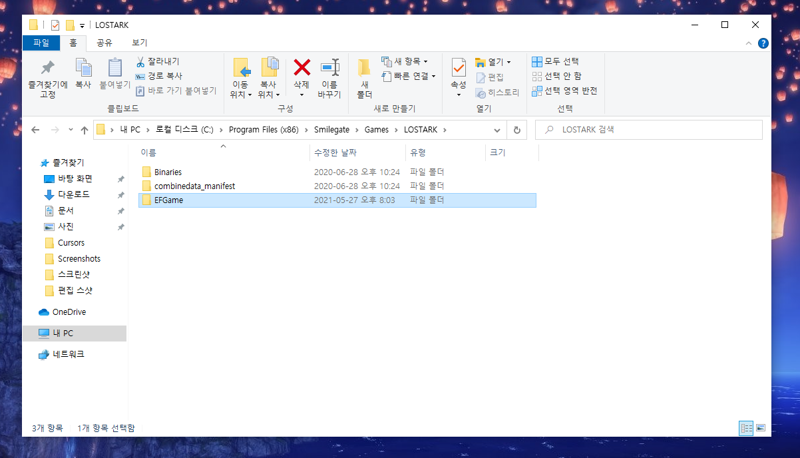This screenshot has width=800, height=458.
Task: Switch to 공유 (Share) ribbon tab
Action: [104, 43]
